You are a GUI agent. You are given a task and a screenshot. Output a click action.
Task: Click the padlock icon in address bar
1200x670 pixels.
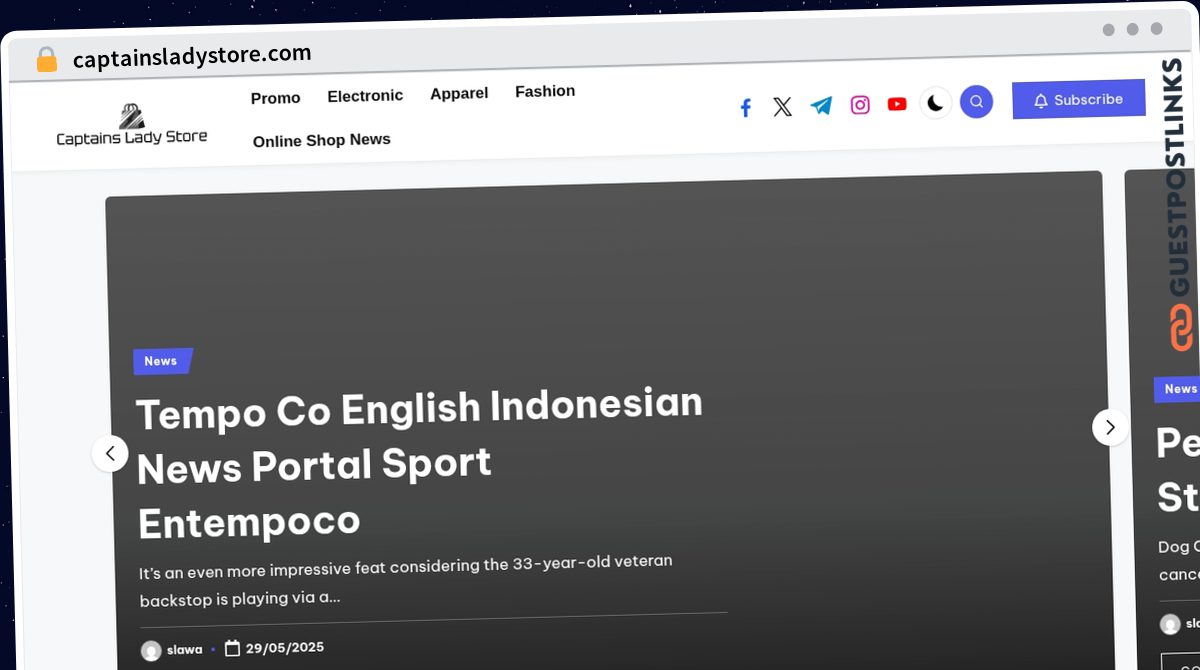pos(46,60)
